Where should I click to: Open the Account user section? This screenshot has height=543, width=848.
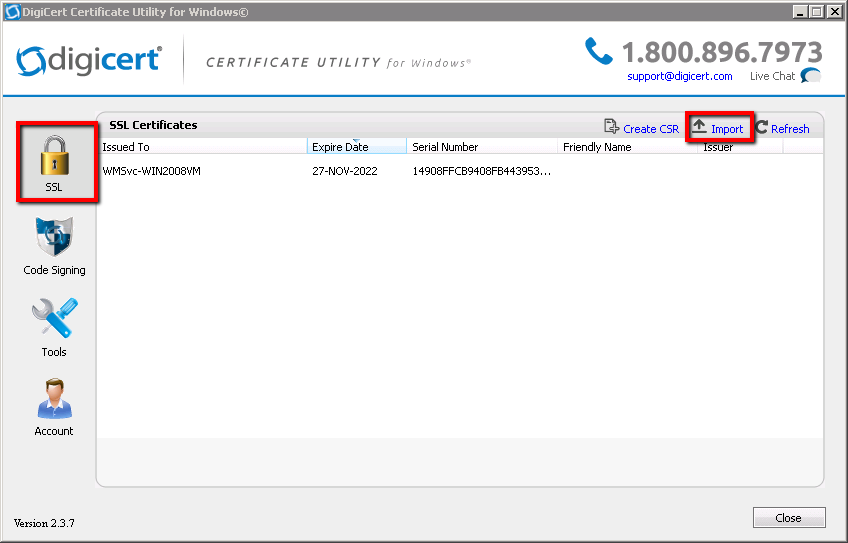click(54, 402)
